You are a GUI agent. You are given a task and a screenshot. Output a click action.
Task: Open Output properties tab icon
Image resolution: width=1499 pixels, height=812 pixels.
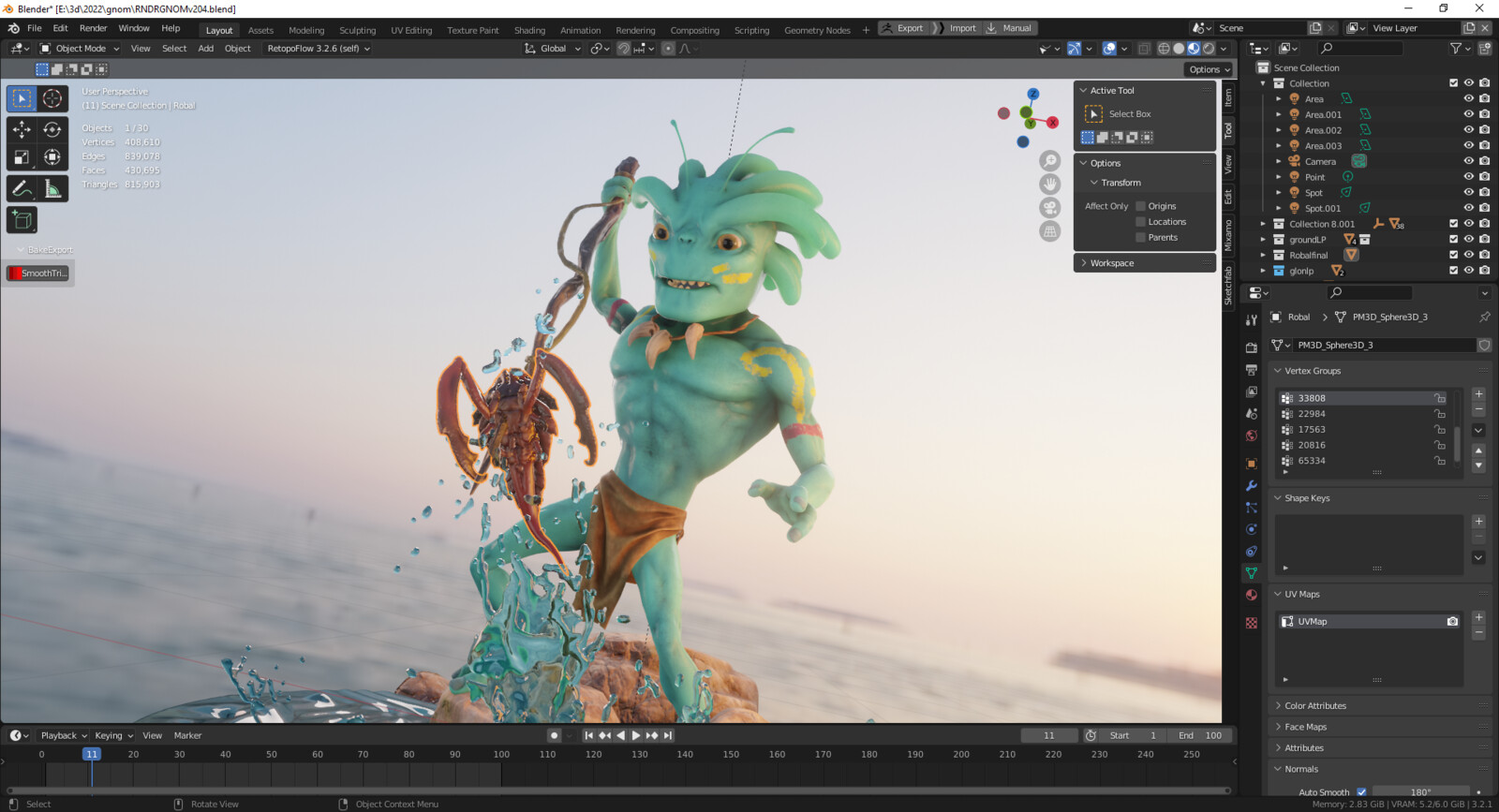[1252, 370]
